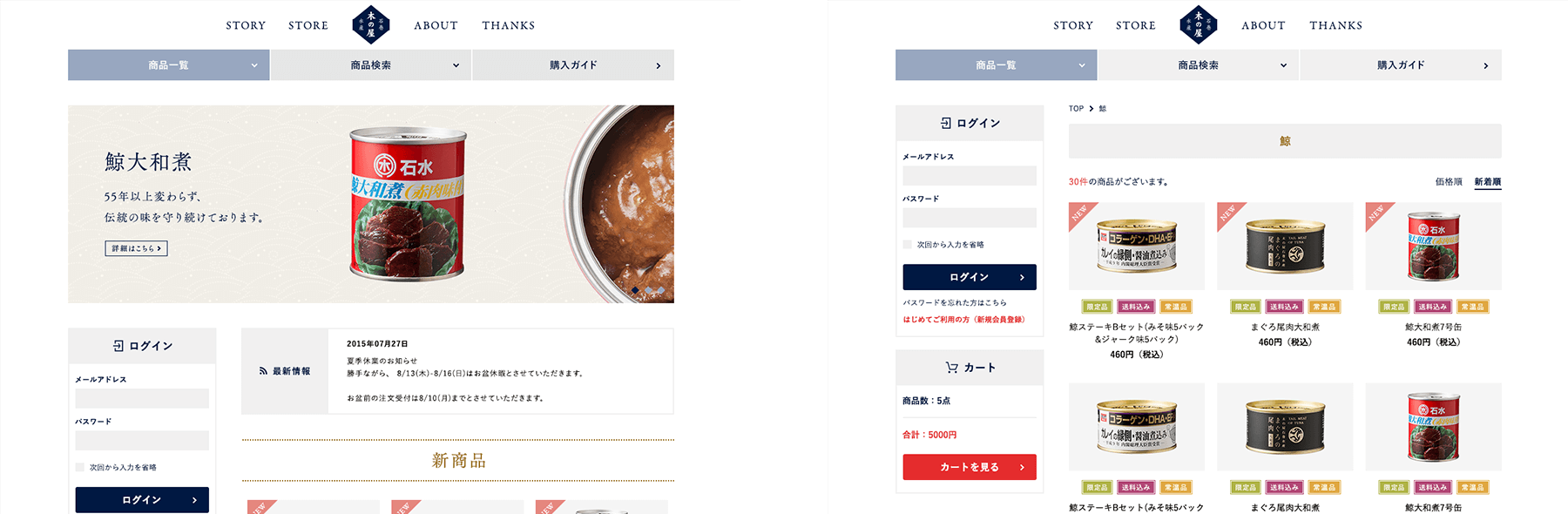Sort the product list by 価格順
Image resolution: width=1568 pixels, height=514 pixels.
click(x=1449, y=182)
